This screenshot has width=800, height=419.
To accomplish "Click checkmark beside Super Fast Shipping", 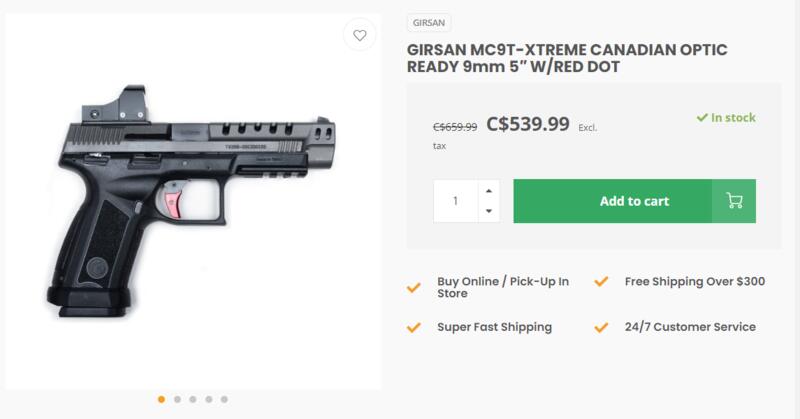I will pyautogui.click(x=413, y=327).
